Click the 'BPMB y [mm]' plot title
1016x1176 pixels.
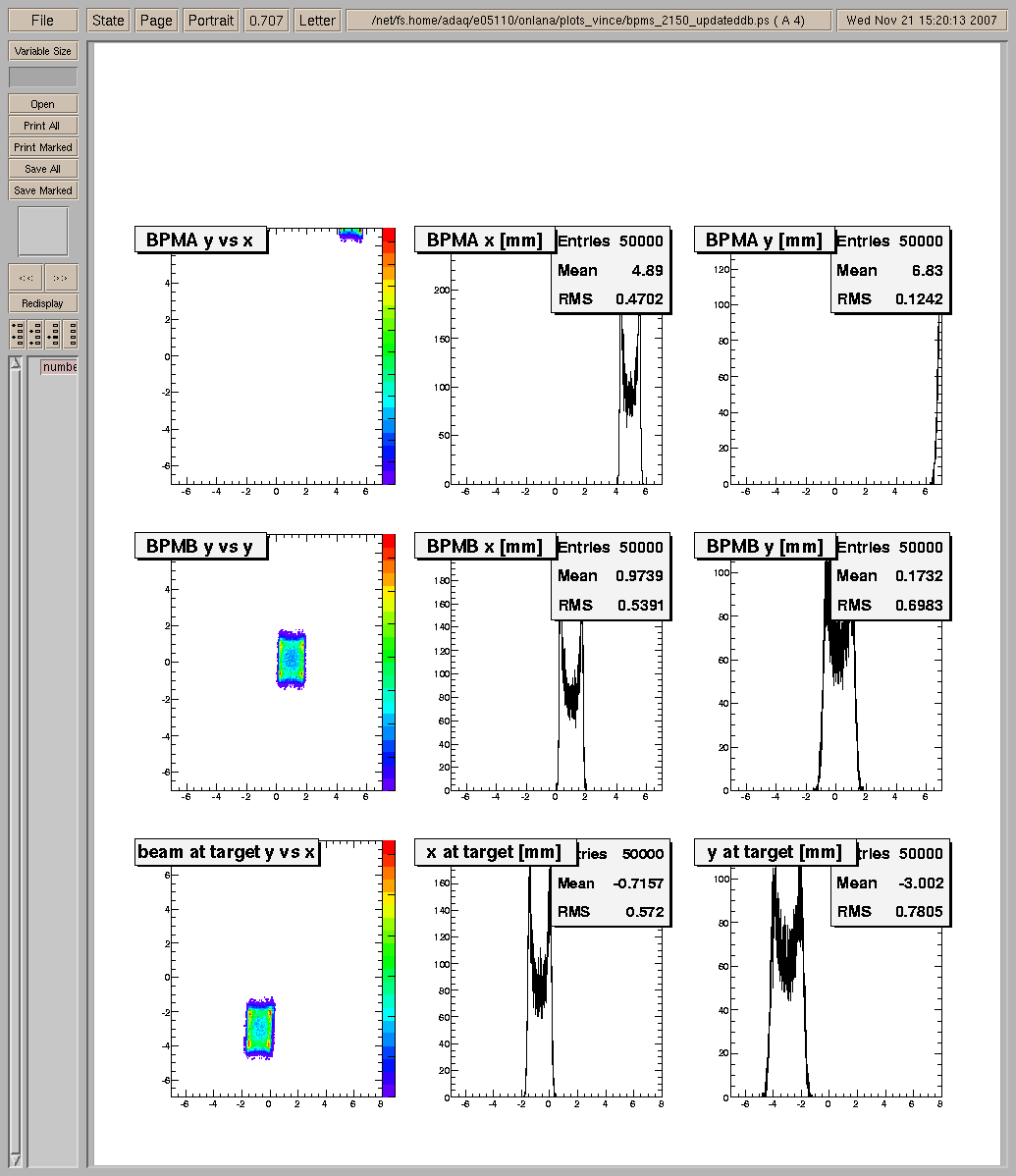click(764, 546)
